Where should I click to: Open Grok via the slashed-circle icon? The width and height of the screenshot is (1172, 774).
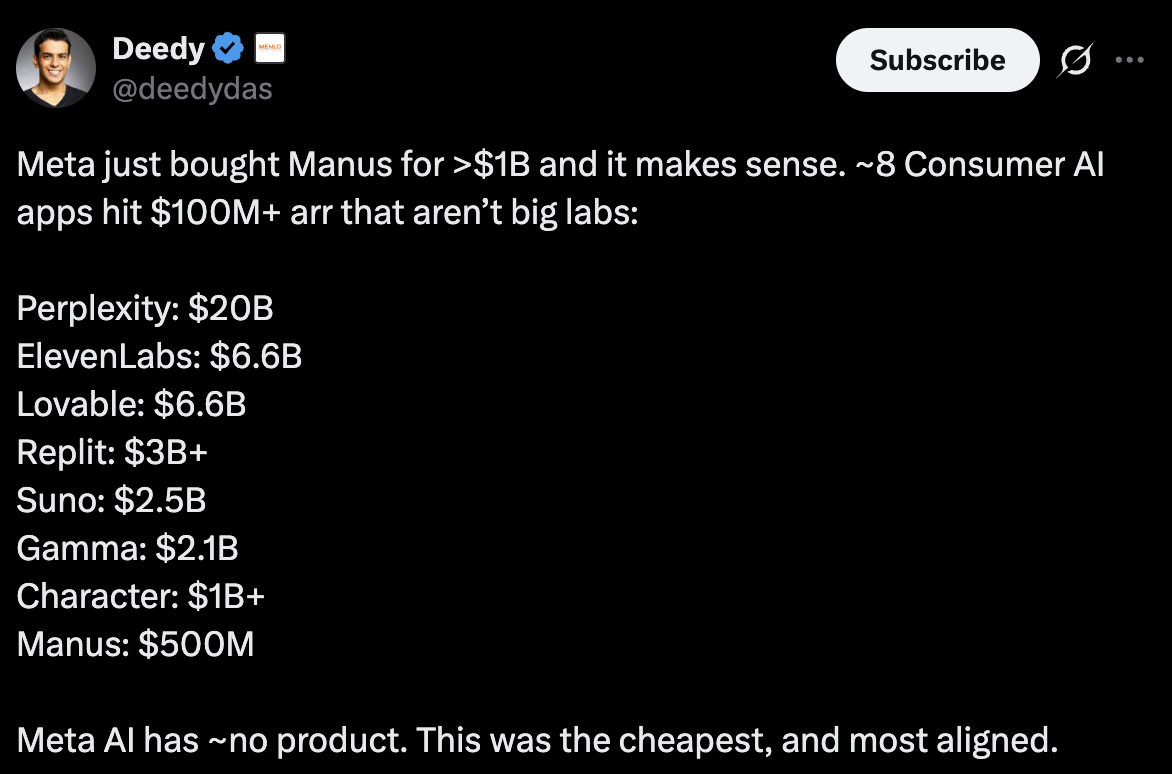click(x=1076, y=61)
